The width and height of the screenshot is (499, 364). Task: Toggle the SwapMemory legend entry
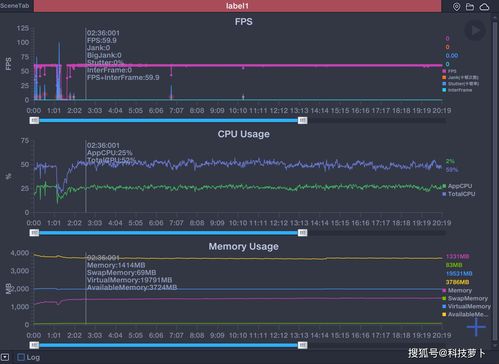[465, 298]
